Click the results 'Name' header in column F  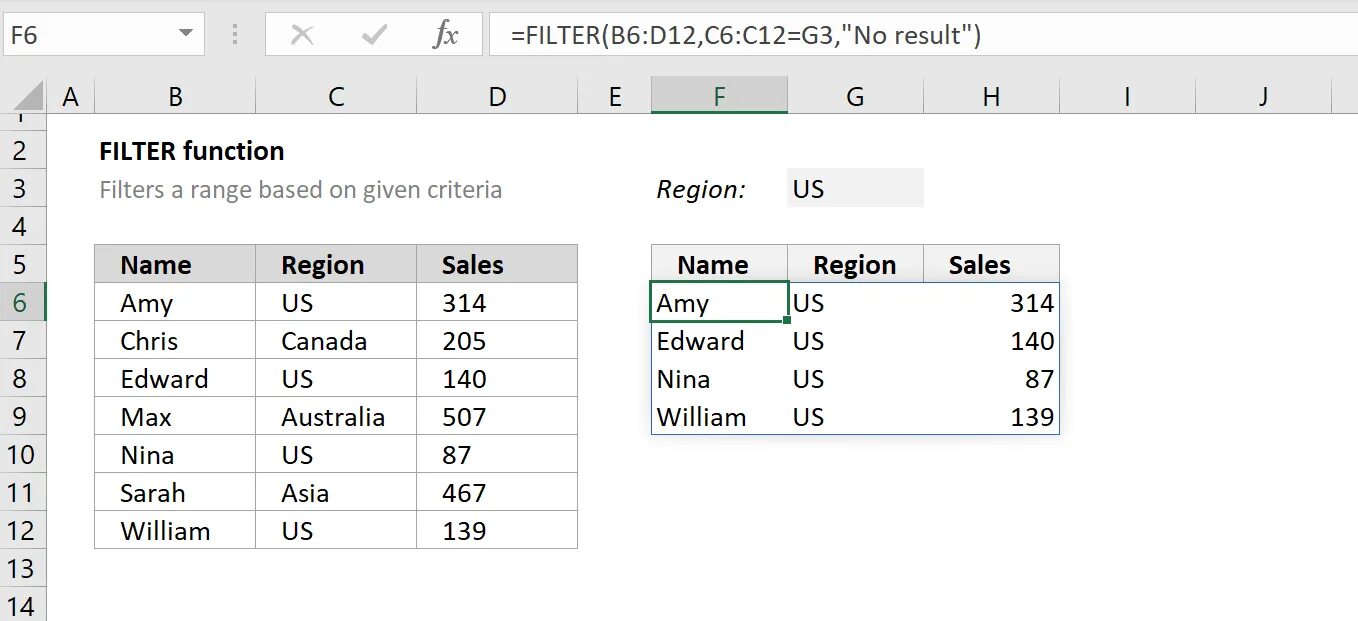tap(719, 265)
